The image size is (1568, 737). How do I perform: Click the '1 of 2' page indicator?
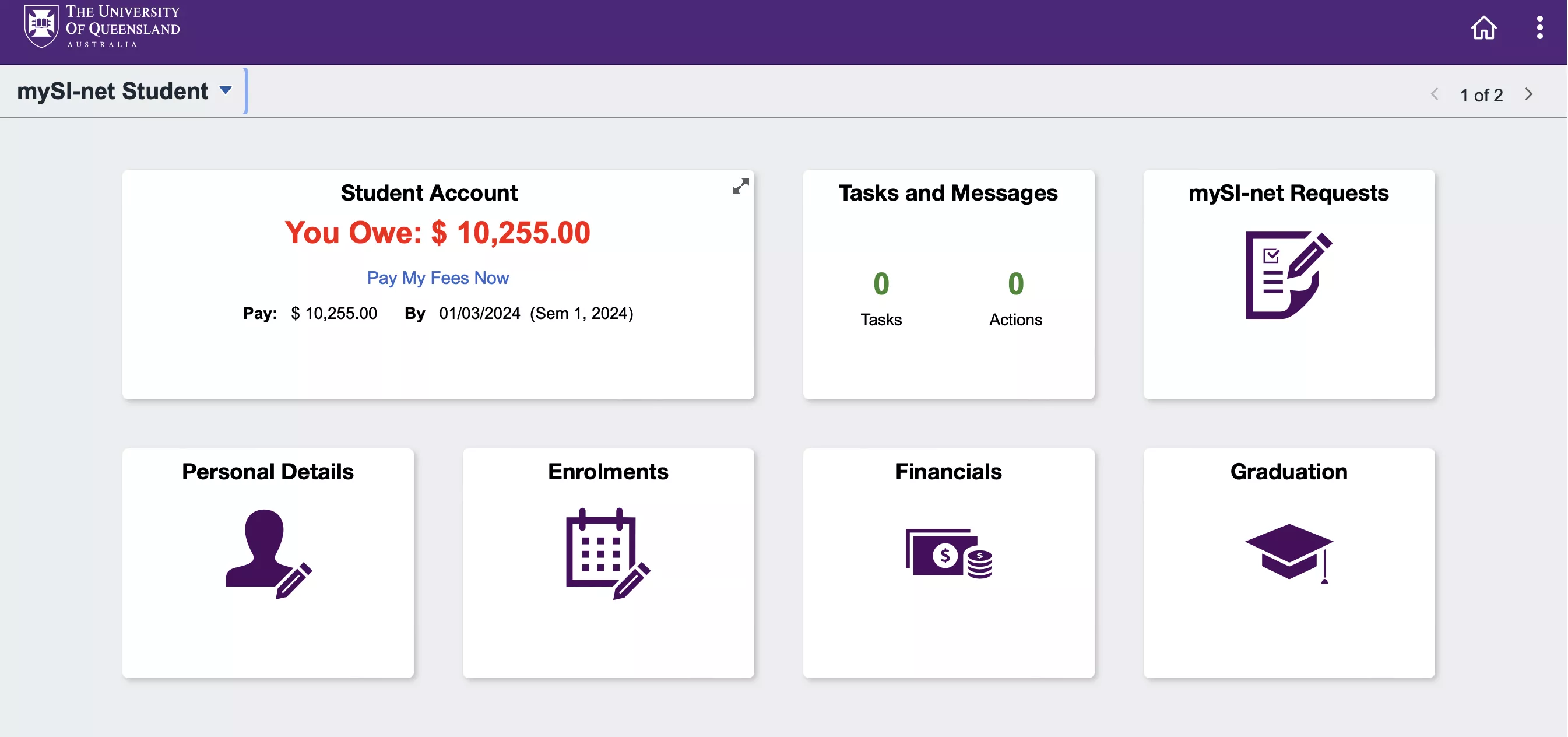pos(1481,95)
